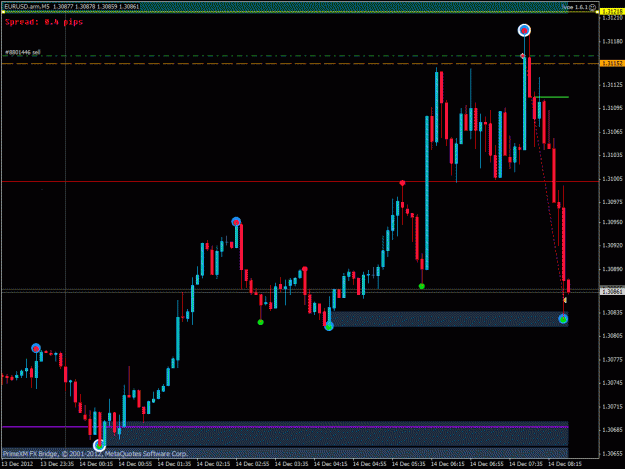The width and height of the screenshot is (625, 469).
Task: Click the 1.31125 price scale label
Action: pos(613,85)
